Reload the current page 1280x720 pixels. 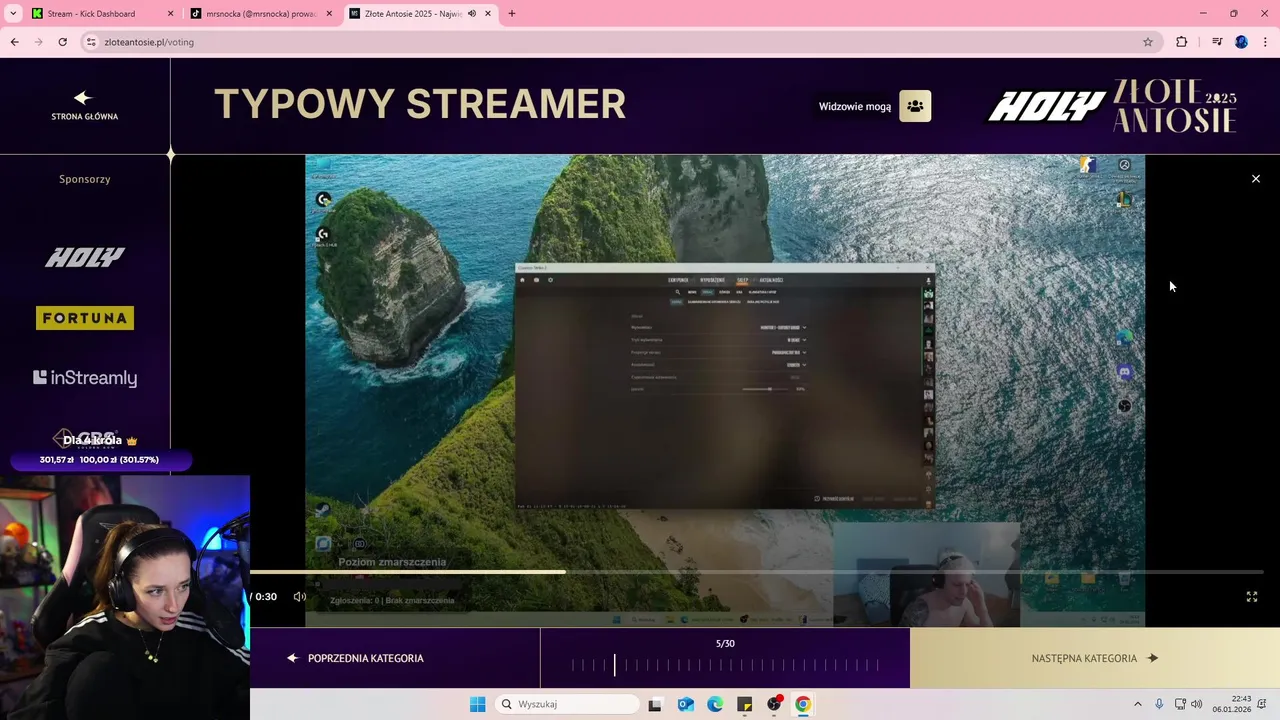(x=62, y=42)
